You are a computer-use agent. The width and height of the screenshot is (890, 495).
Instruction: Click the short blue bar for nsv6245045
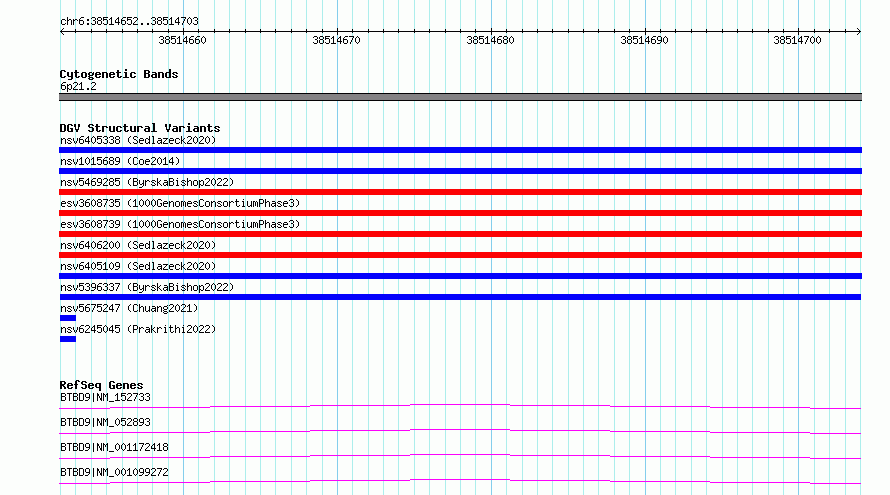68,339
